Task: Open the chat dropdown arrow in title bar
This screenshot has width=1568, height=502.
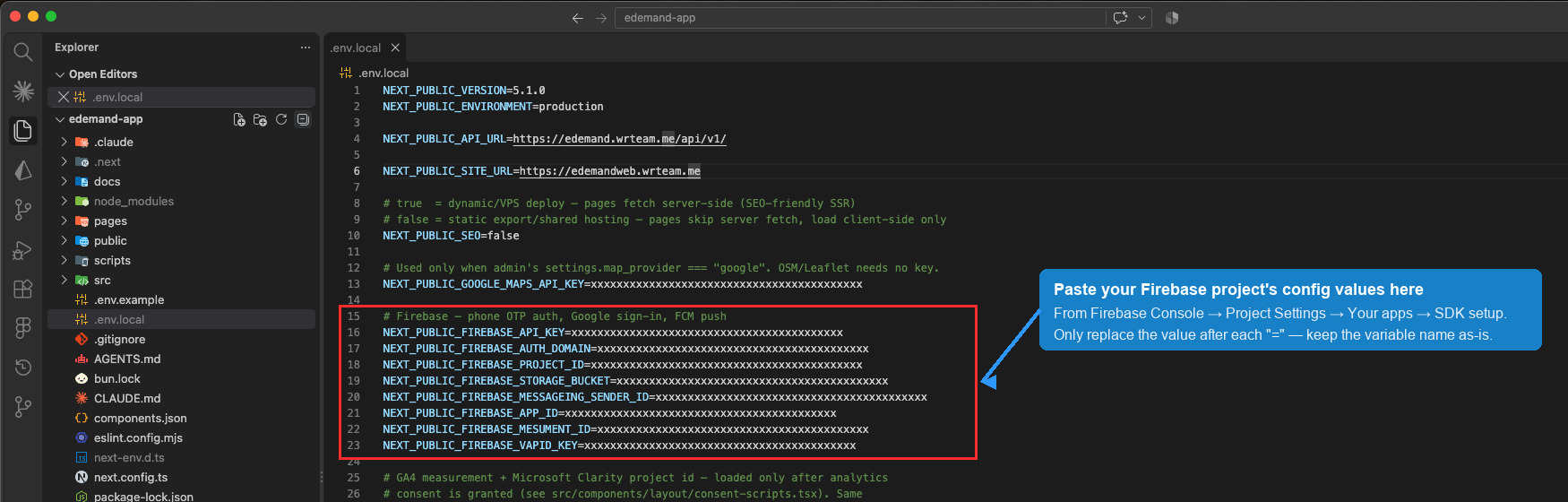Action: [x=1142, y=18]
